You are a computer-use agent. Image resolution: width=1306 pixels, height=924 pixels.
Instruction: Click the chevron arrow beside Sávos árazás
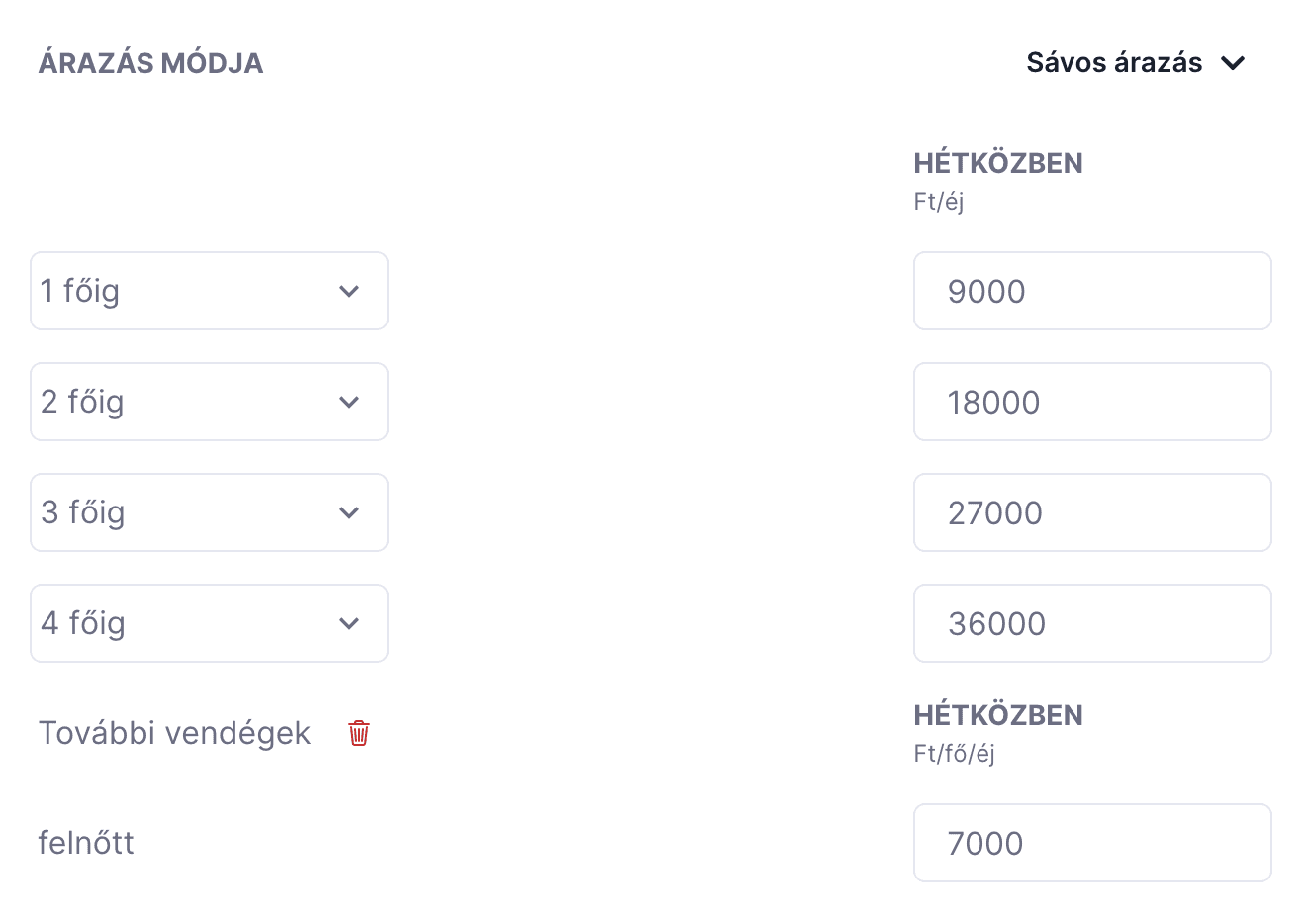coord(1233,63)
